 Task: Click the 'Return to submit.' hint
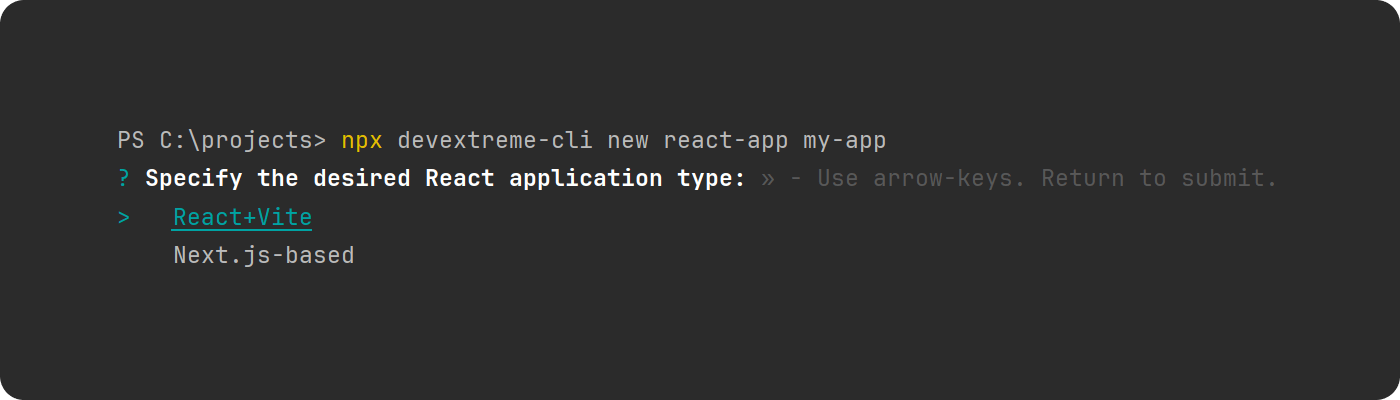[x=1160, y=179]
